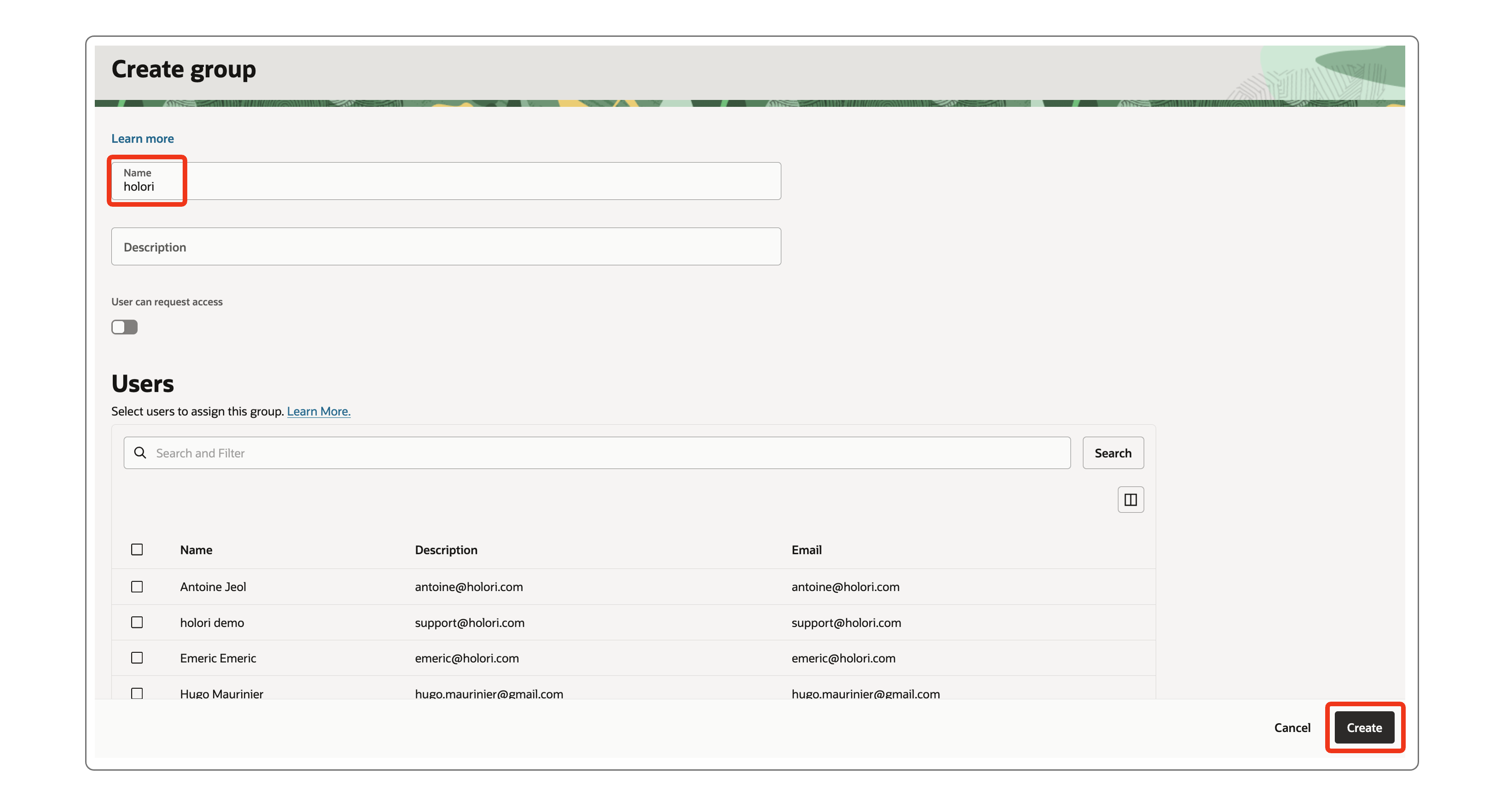The image size is (1512, 802).
Task: Check the box next to Emeric Emeric
Action: click(137, 657)
